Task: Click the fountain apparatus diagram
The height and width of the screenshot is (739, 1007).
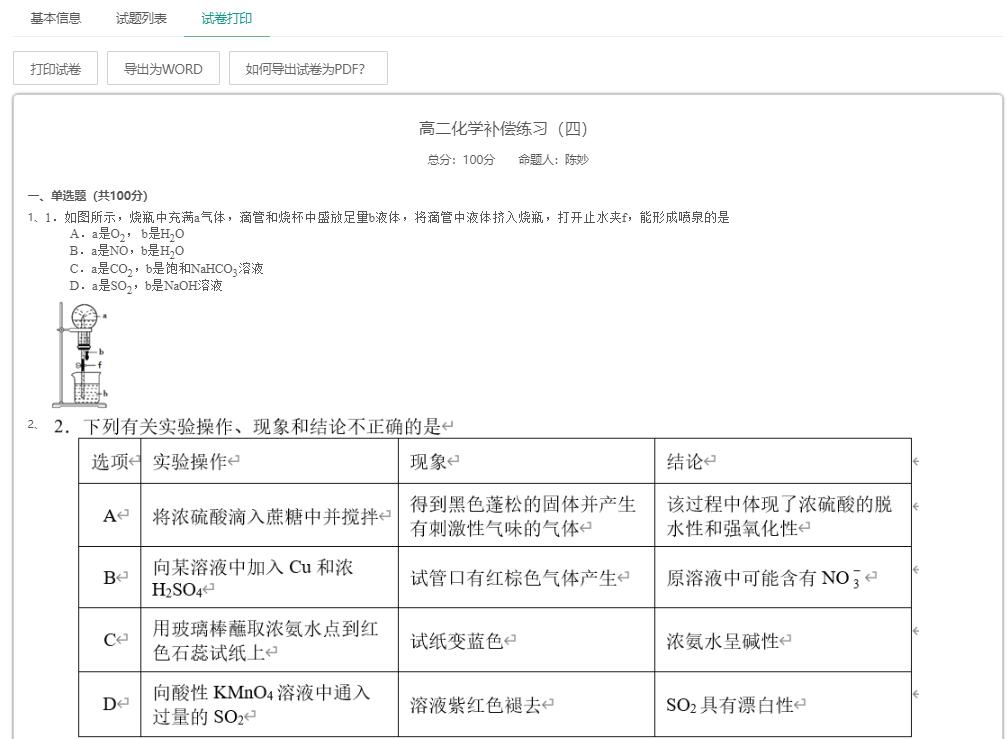Action: [80, 354]
